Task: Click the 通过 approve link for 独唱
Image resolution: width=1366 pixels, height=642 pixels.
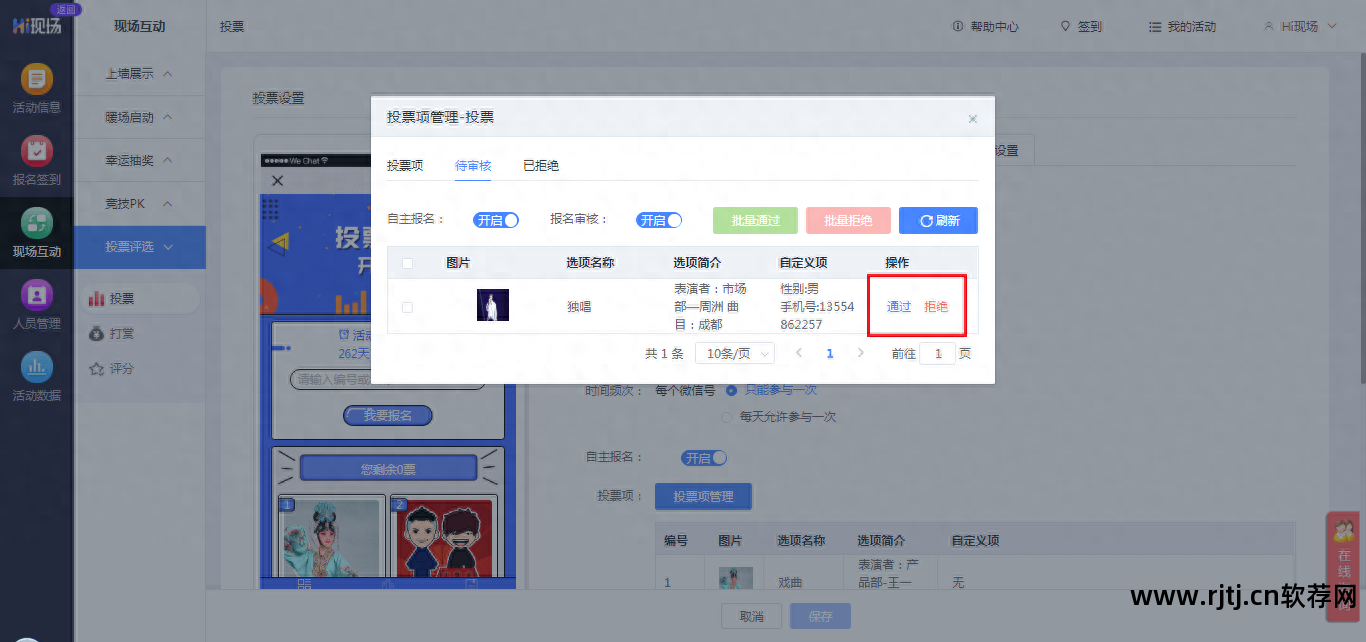Action: (899, 307)
